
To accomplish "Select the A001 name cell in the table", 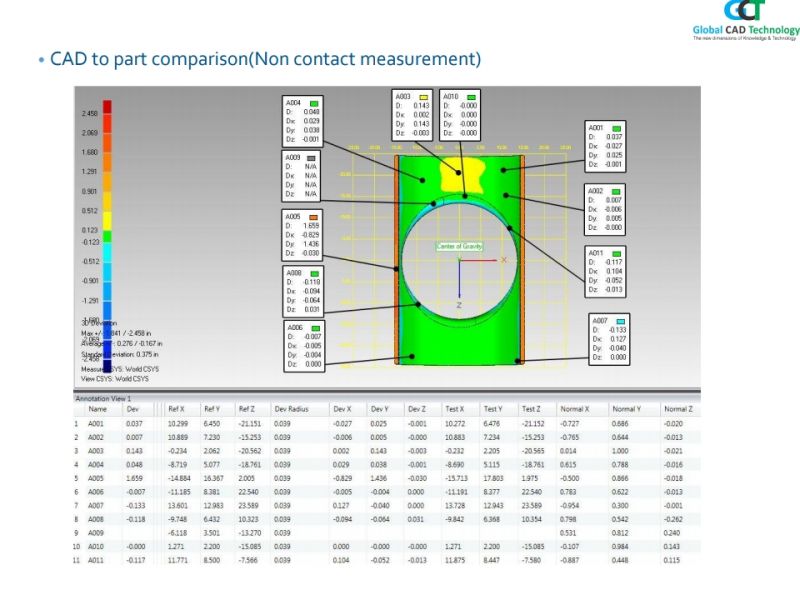I will (x=95, y=424).
